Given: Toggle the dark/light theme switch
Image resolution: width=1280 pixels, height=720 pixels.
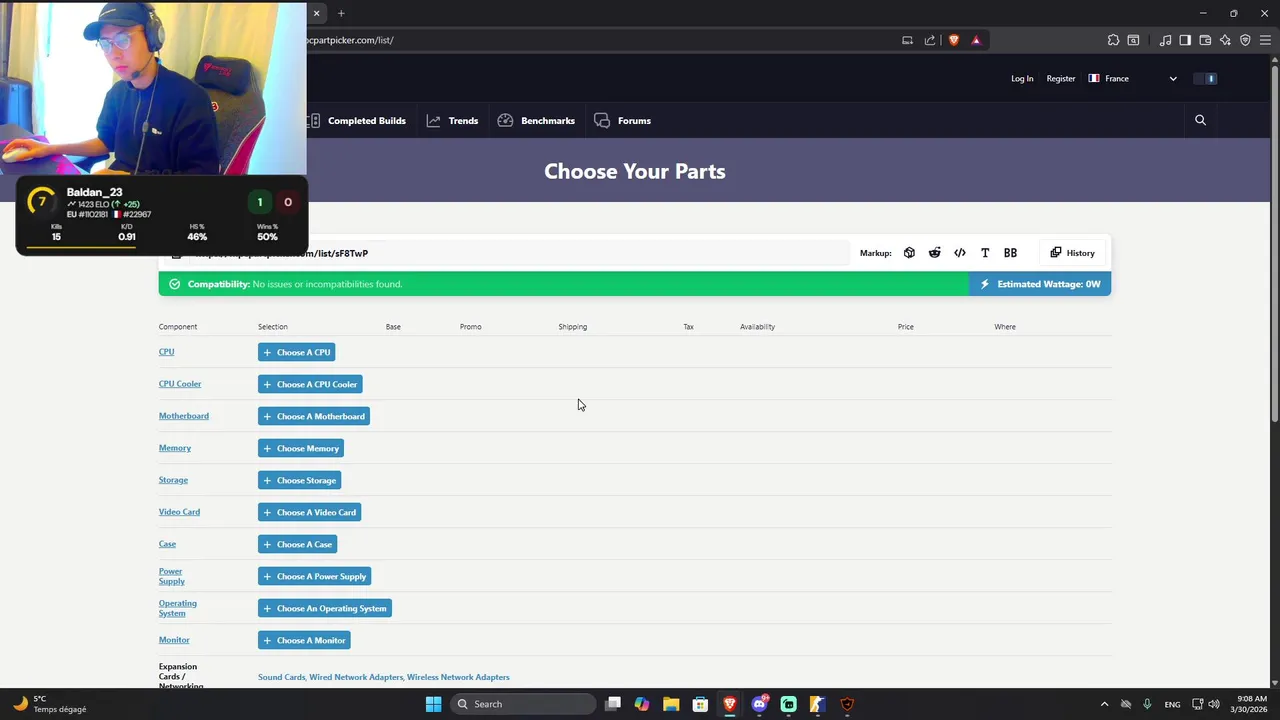Looking at the screenshot, I should (1207, 78).
